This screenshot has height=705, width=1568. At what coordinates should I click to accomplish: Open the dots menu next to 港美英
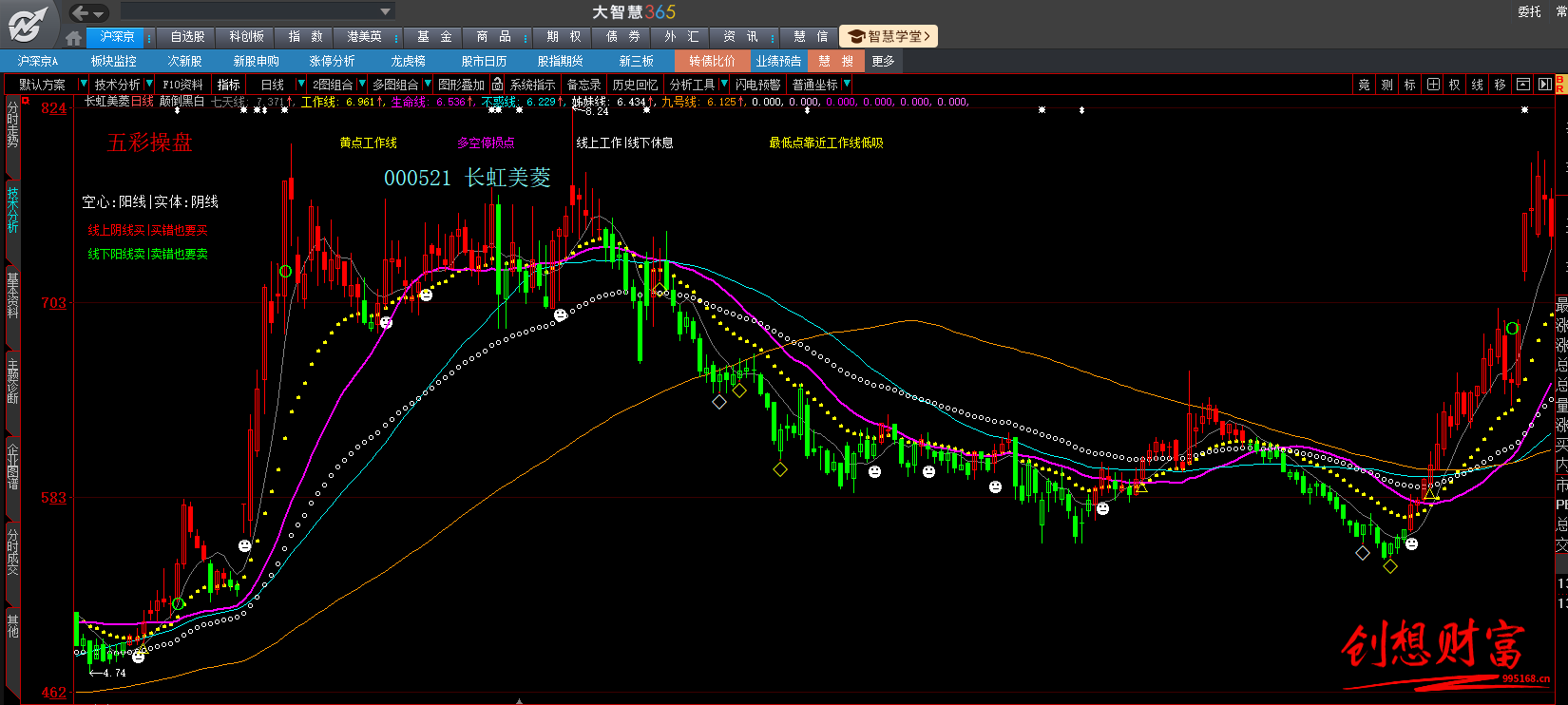coord(394,37)
